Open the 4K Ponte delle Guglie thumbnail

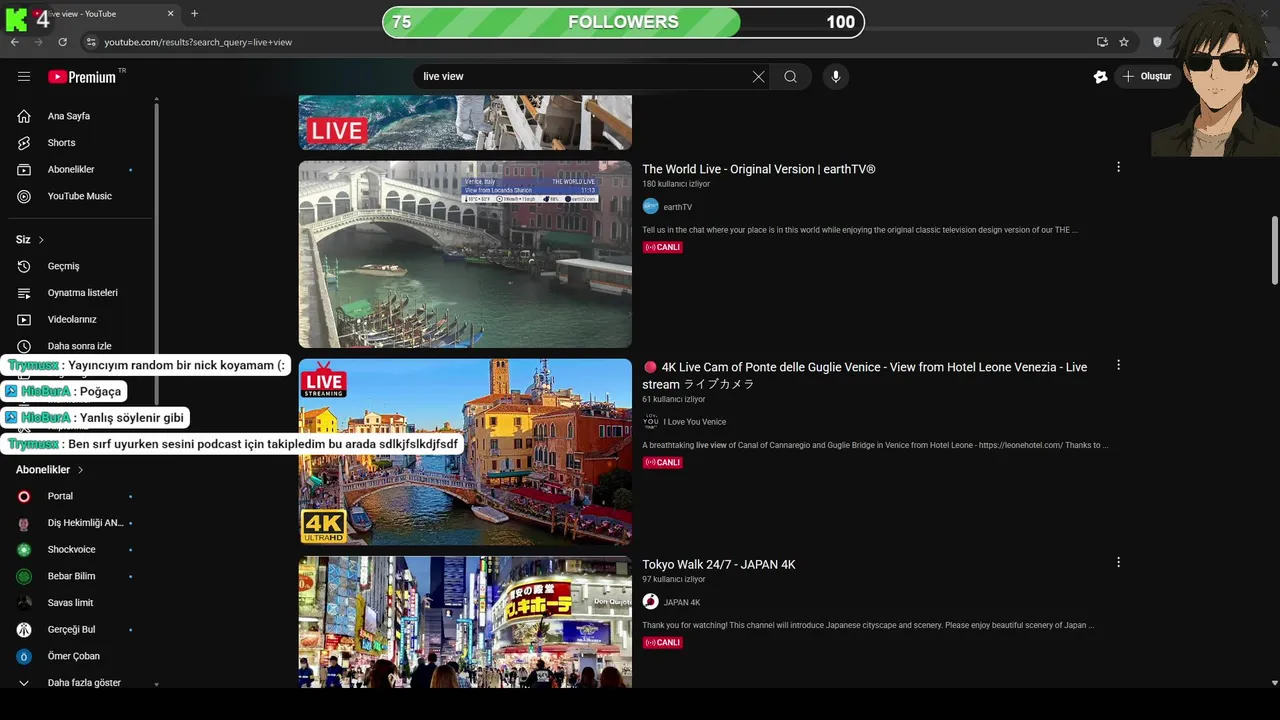[x=465, y=452]
